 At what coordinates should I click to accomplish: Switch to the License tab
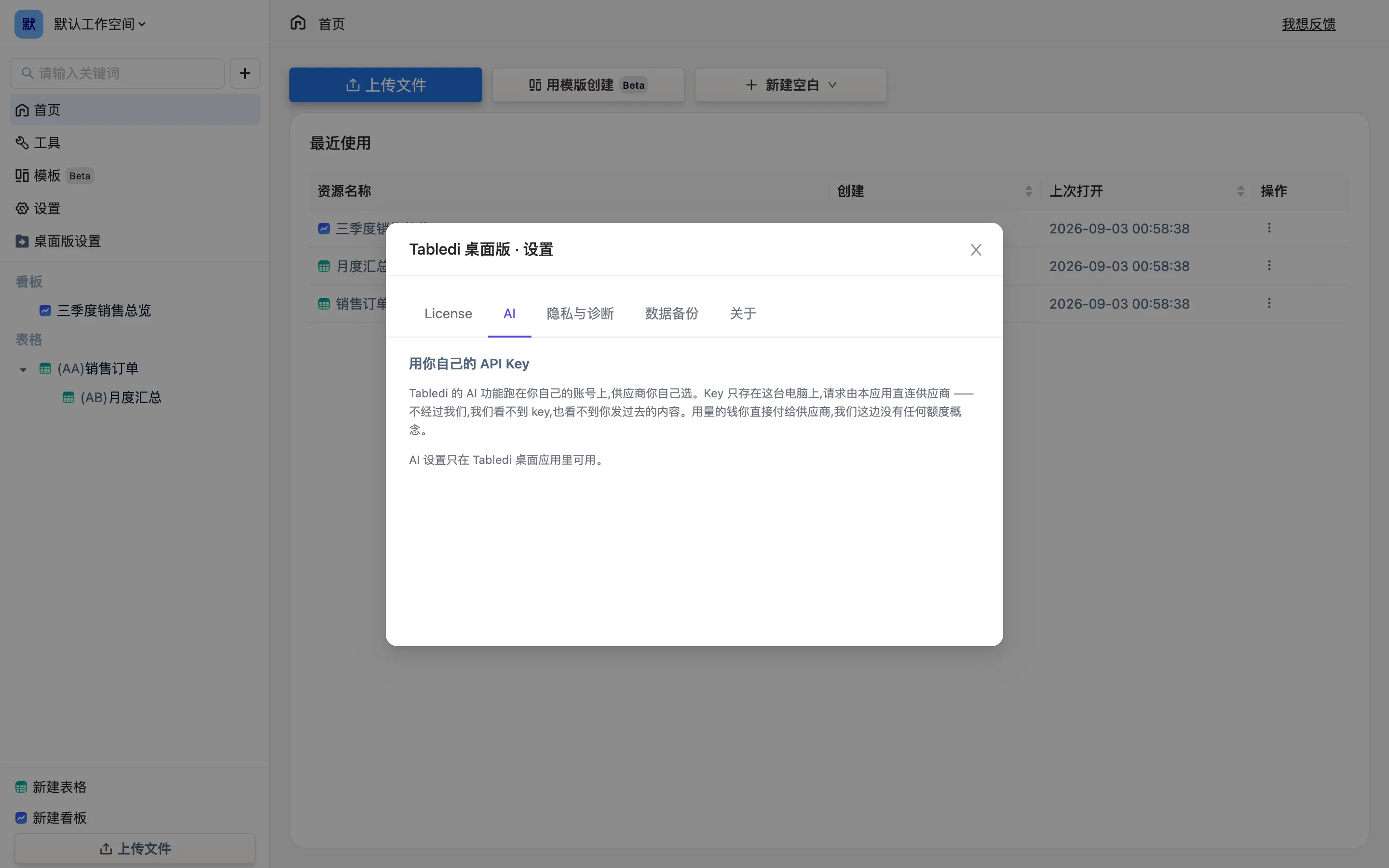coord(448,313)
